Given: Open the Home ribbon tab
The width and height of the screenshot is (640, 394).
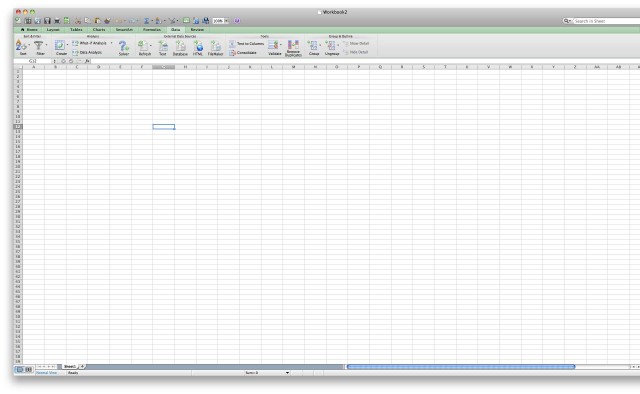Looking at the screenshot, I should point(29,30).
